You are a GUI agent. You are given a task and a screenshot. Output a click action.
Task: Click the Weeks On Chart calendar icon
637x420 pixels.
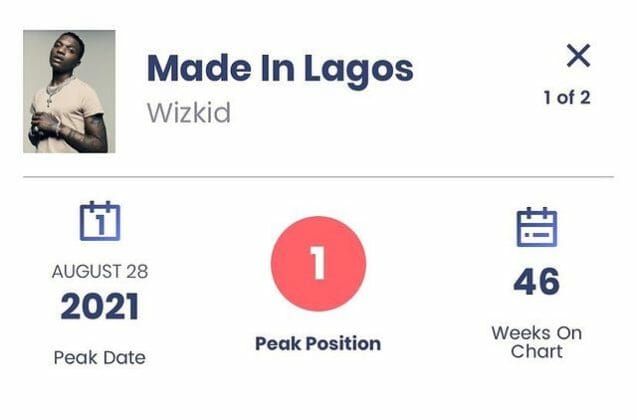pyautogui.click(x=536, y=226)
